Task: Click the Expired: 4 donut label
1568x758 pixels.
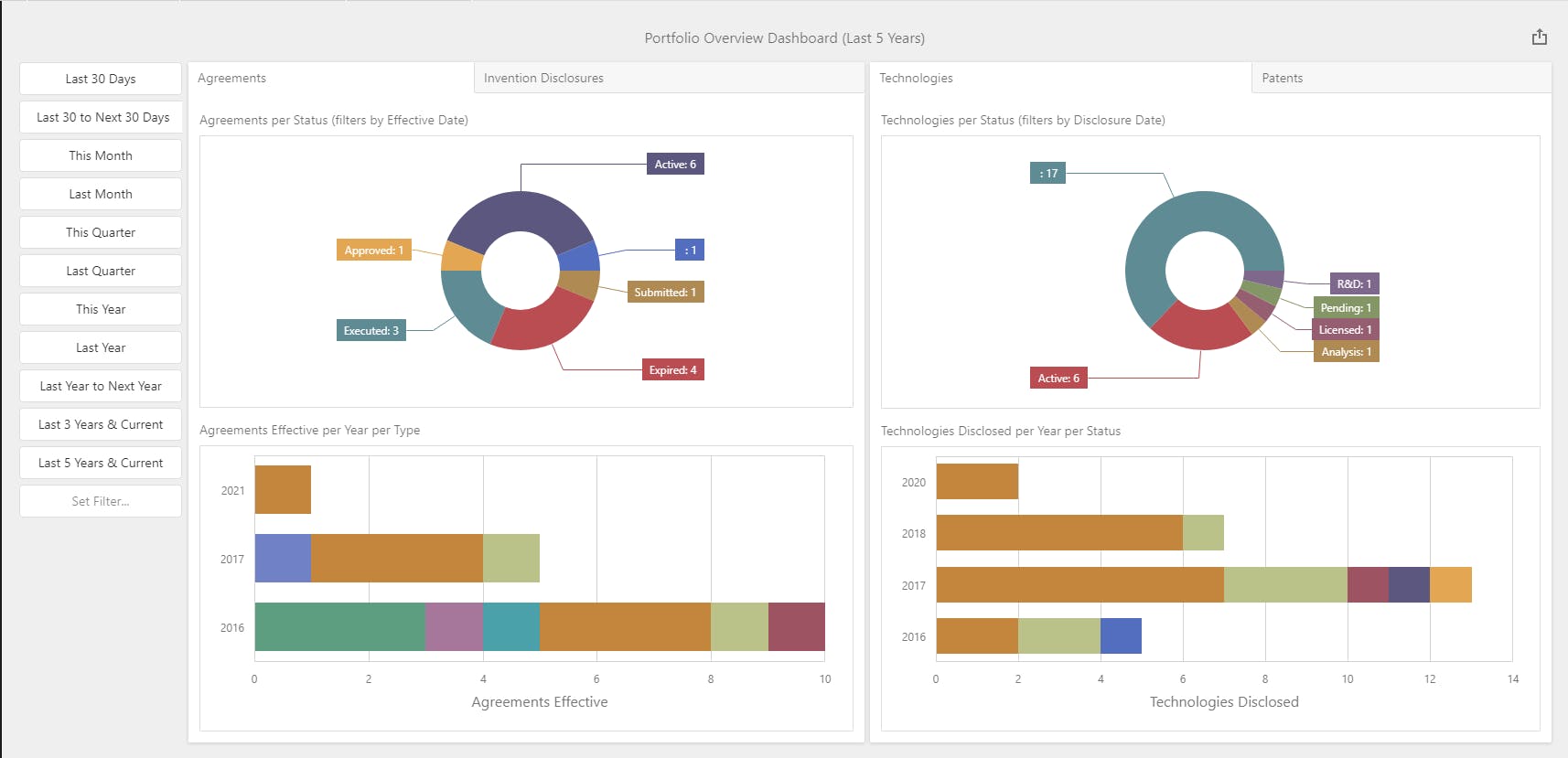Action: pos(672,370)
